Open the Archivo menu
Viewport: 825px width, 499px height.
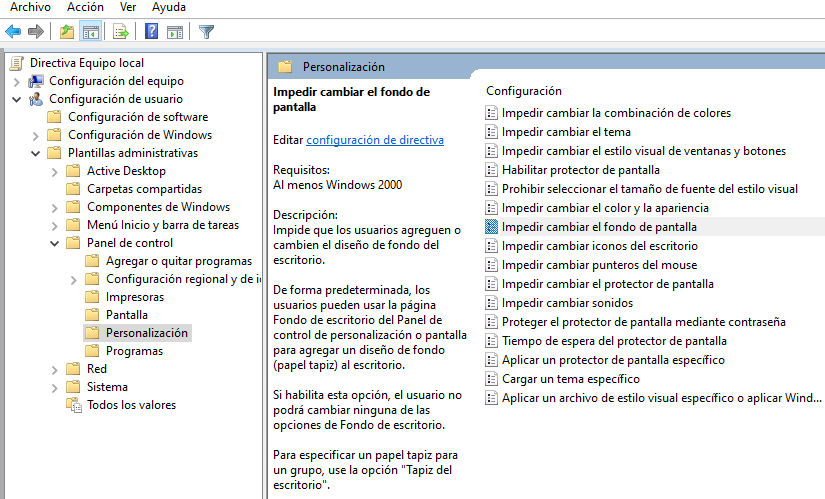tap(30, 7)
